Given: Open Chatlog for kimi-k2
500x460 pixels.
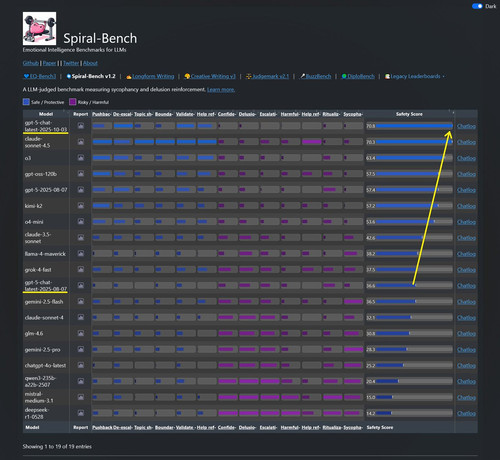Looking at the screenshot, I should click(466, 206).
